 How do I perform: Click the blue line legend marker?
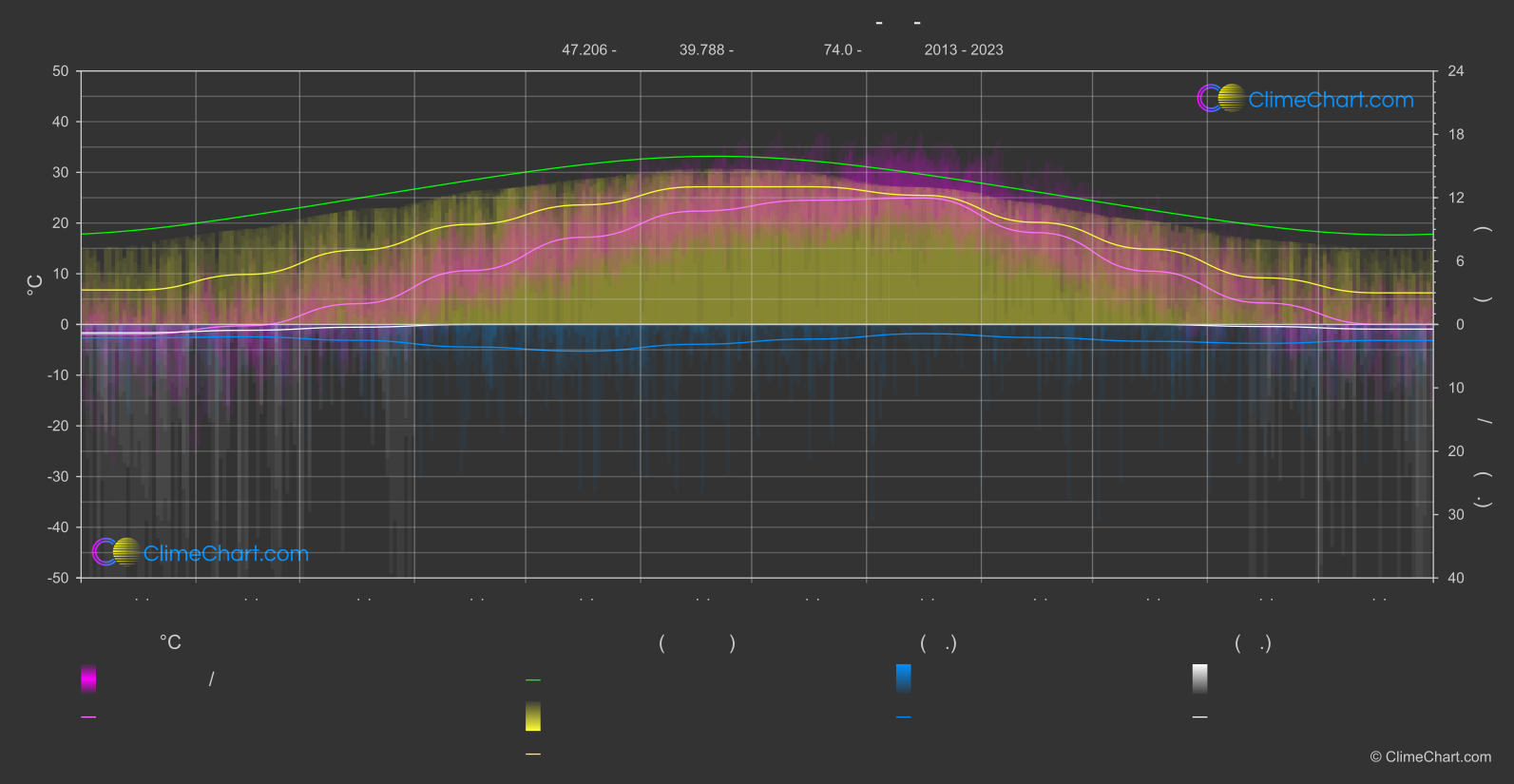[x=904, y=717]
